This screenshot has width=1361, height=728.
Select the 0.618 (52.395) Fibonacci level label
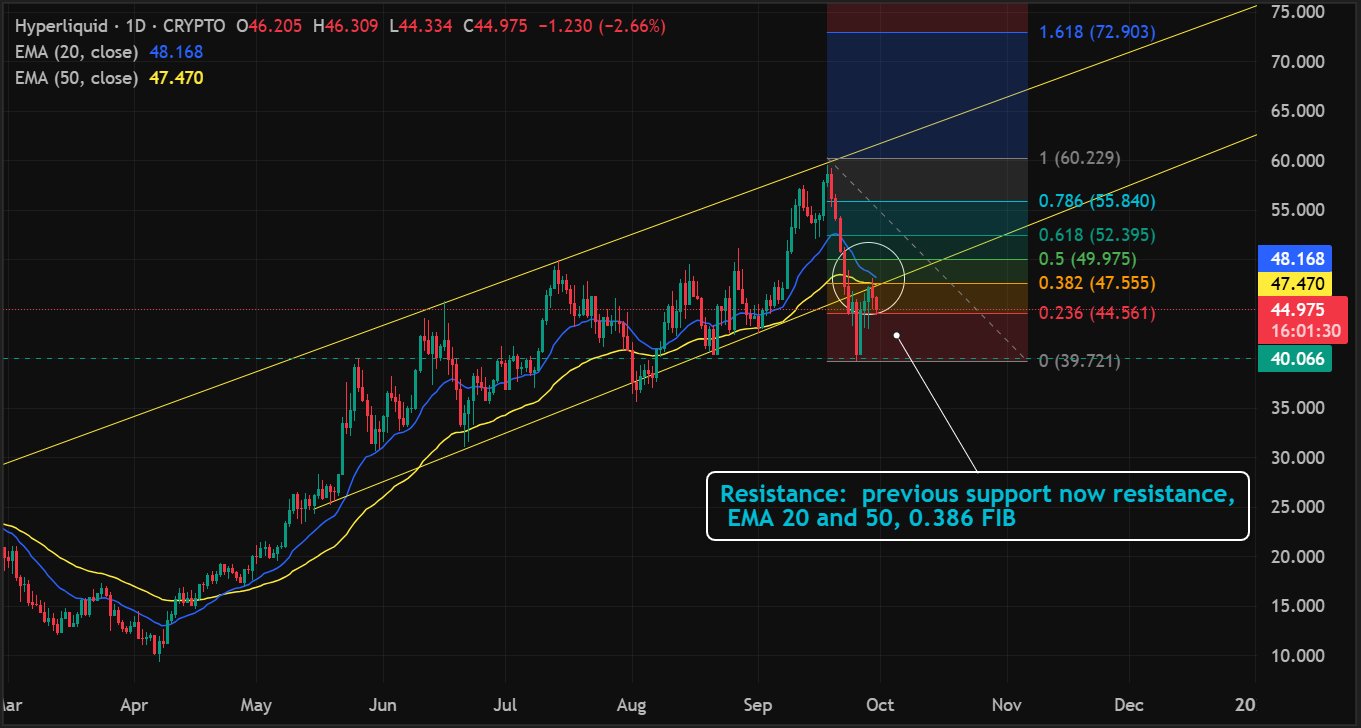coord(1096,235)
